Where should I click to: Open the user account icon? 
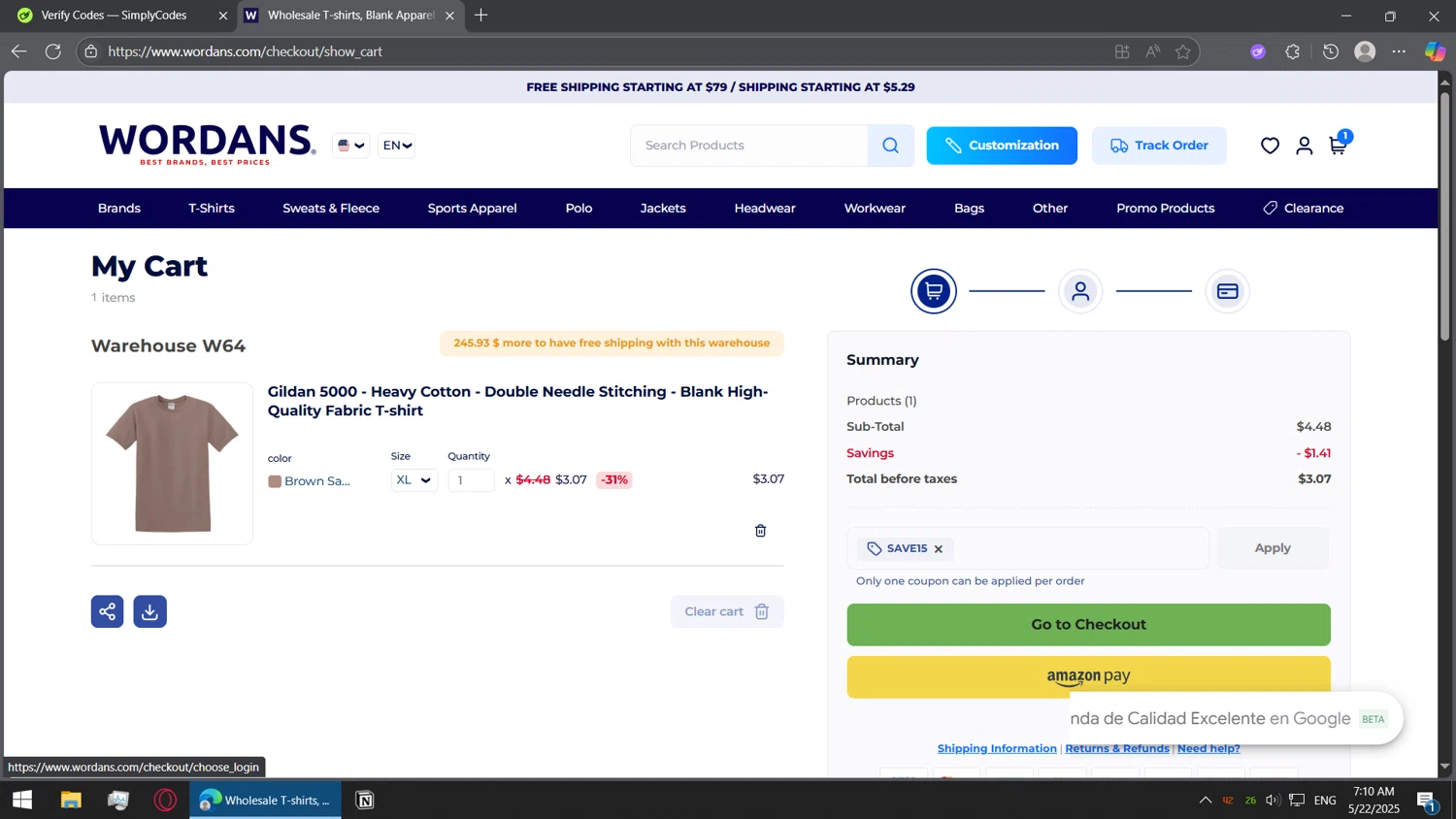pyautogui.click(x=1304, y=146)
